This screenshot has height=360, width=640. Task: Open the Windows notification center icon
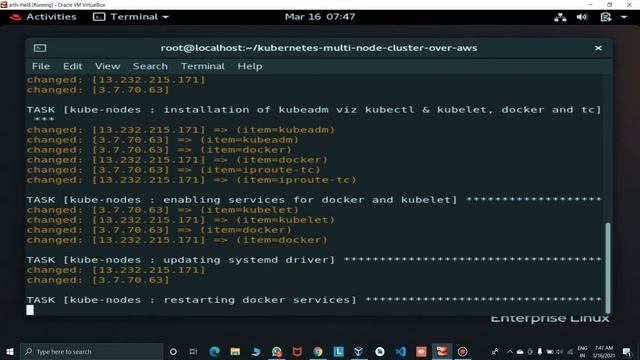627,351
